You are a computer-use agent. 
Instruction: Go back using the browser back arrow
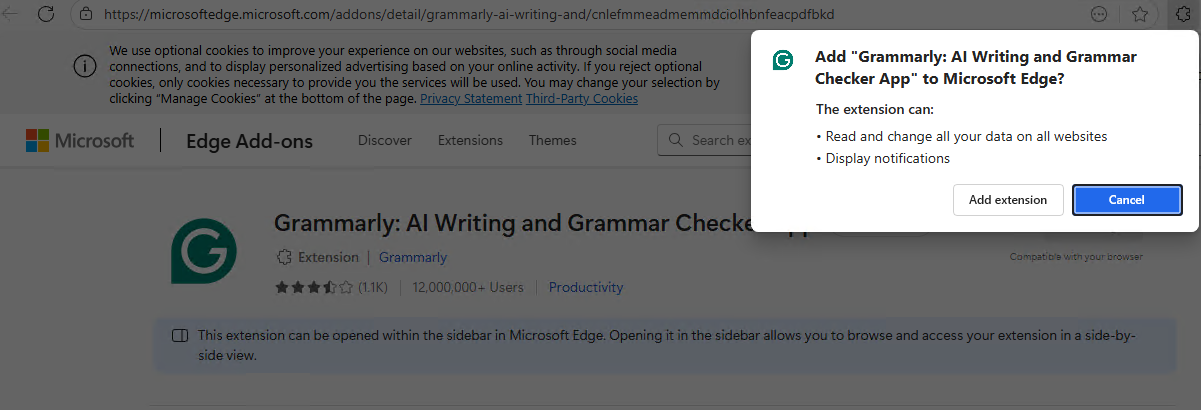point(11,14)
